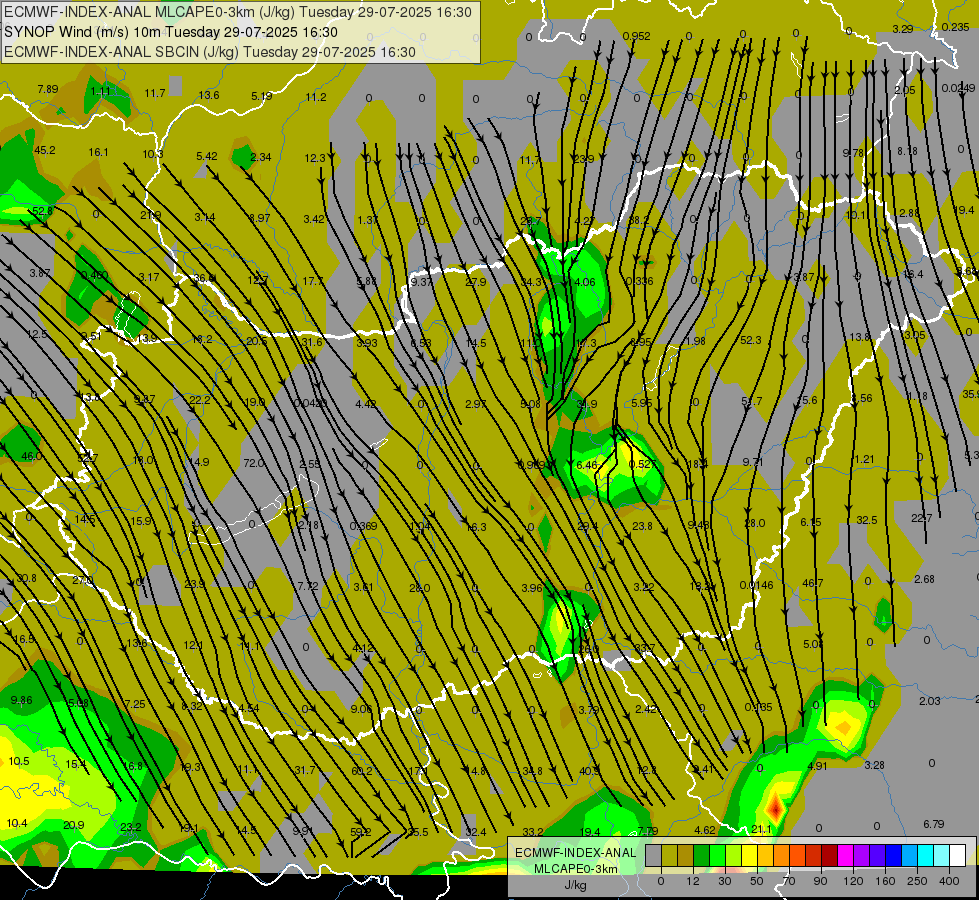Click the orange CAPE maximum spot
Image resolution: width=979 pixels, height=900 pixels.
tap(844, 728)
